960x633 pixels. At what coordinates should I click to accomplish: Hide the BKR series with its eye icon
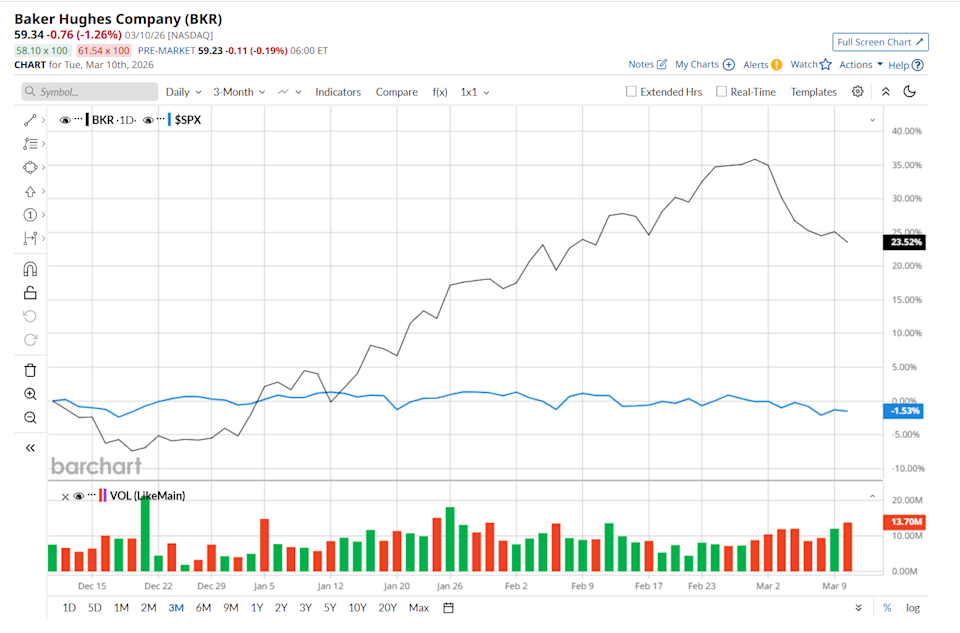66,120
